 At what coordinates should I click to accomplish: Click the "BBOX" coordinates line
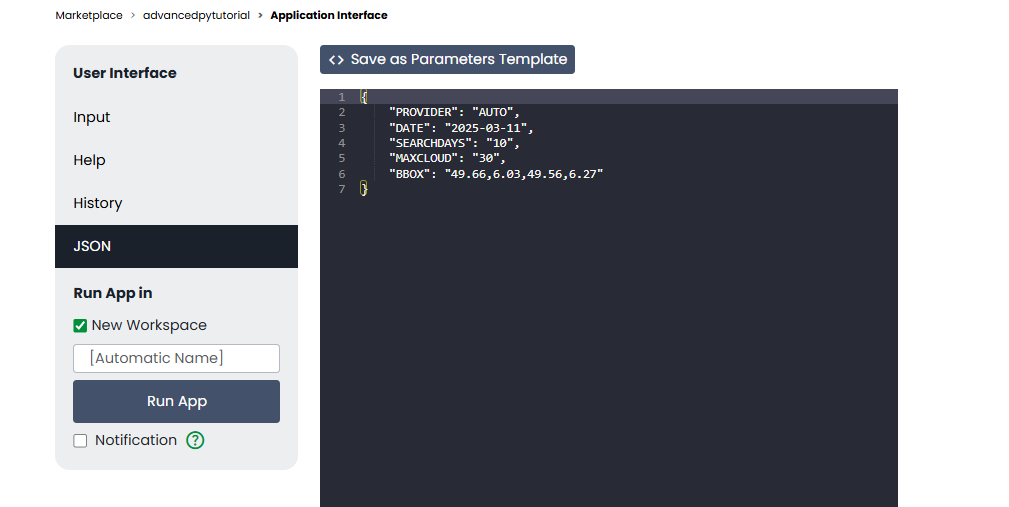coord(495,174)
